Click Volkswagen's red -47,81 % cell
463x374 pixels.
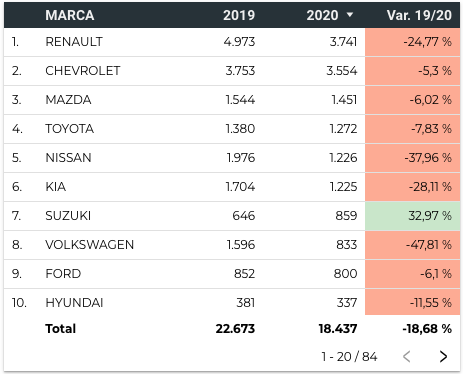413,245
